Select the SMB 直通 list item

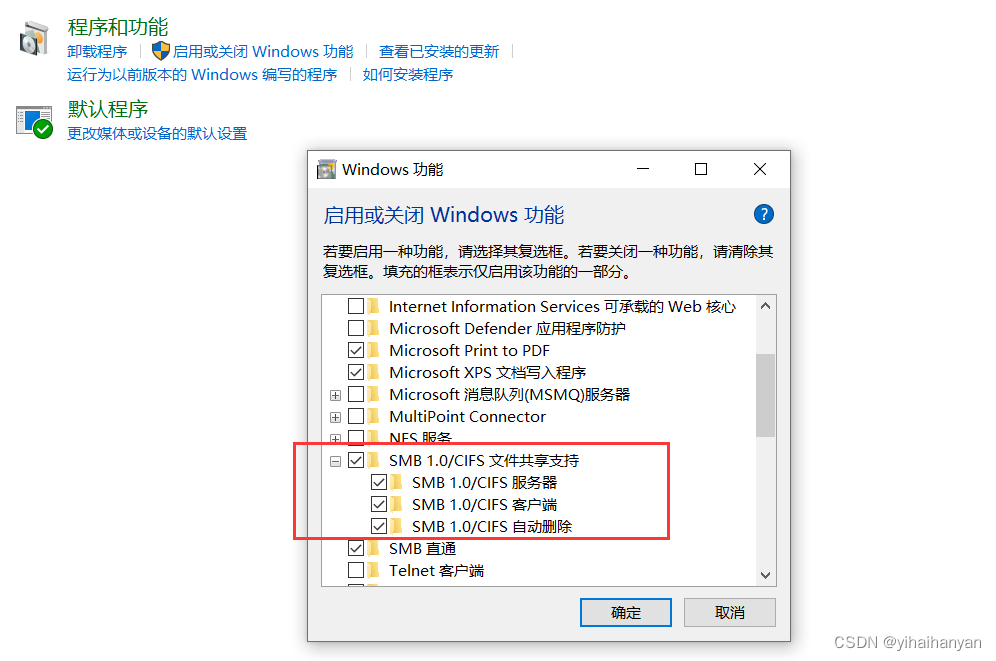tap(422, 549)
